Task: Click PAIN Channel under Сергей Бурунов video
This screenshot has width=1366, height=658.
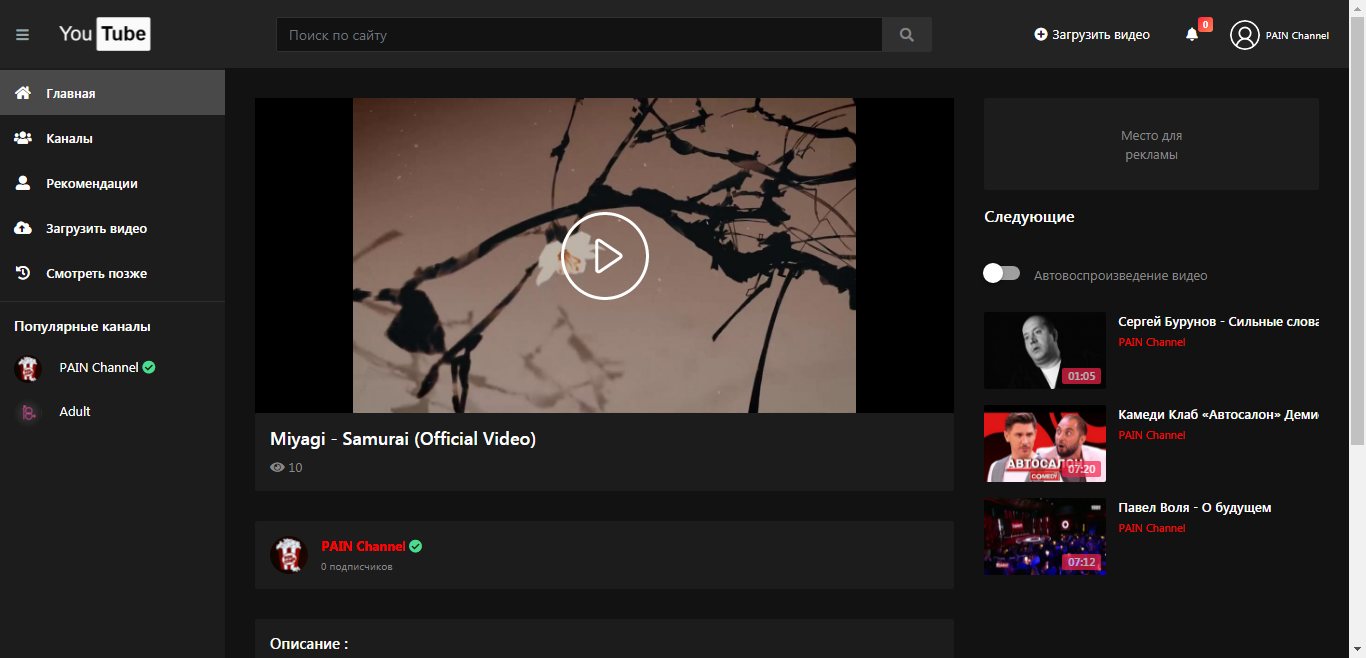Action: point(1152,342)
